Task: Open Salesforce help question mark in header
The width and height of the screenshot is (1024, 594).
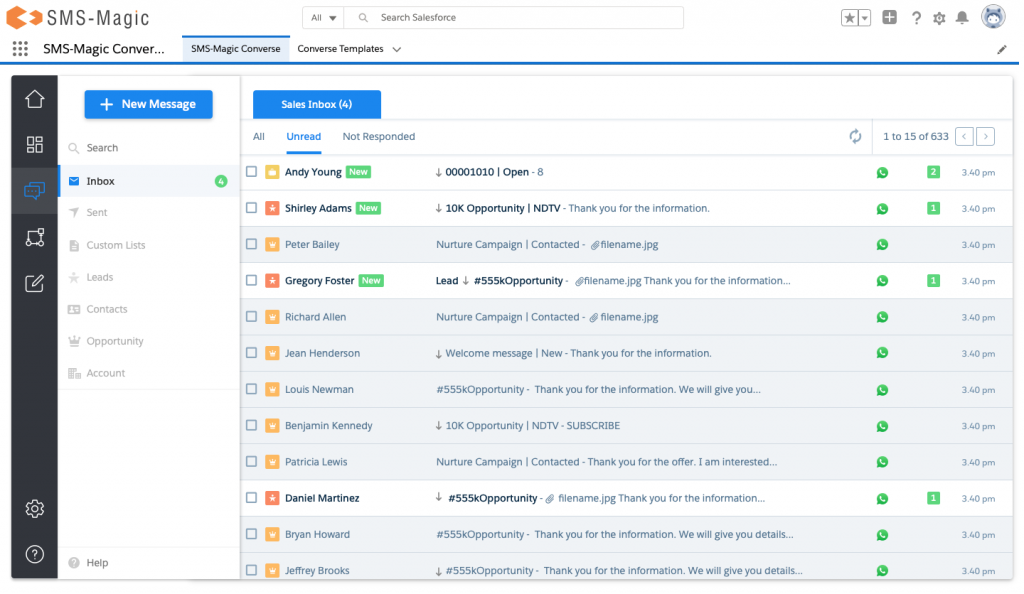Action: [x=916, y=18]
